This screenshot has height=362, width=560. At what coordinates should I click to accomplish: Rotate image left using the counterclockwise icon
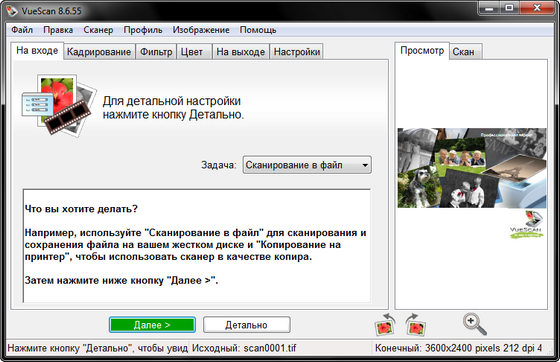[385, 325]
